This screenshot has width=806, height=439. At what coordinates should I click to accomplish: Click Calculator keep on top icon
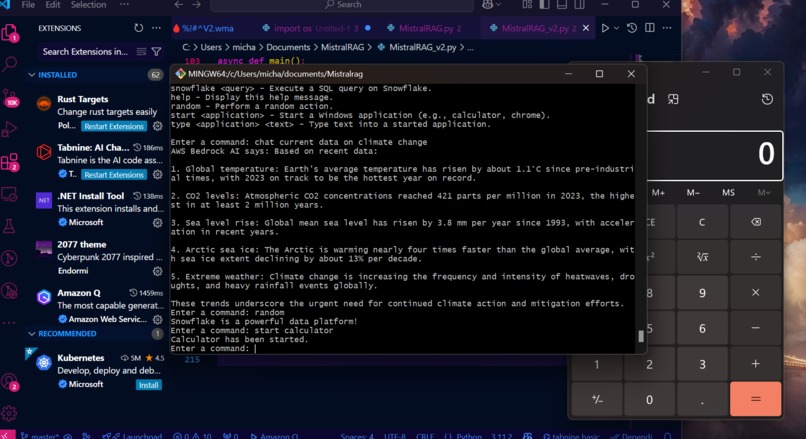pyautogui.click(x=673, y=99)
